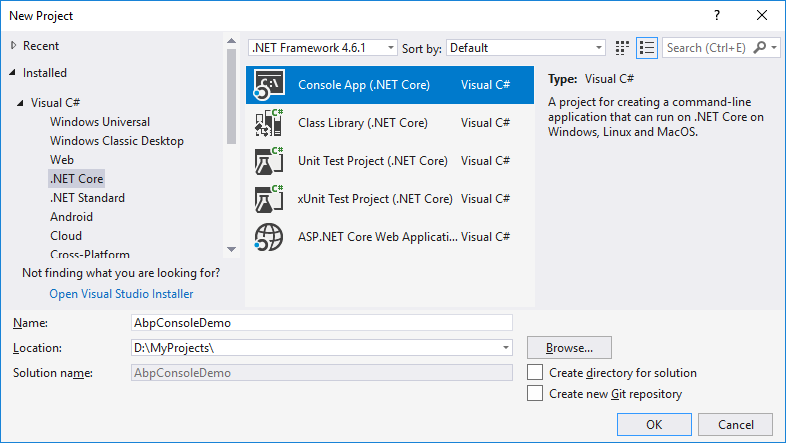Screen dimensions: 786x443
Task: Expand the Recent tree node
Action: tap(13, 46)
